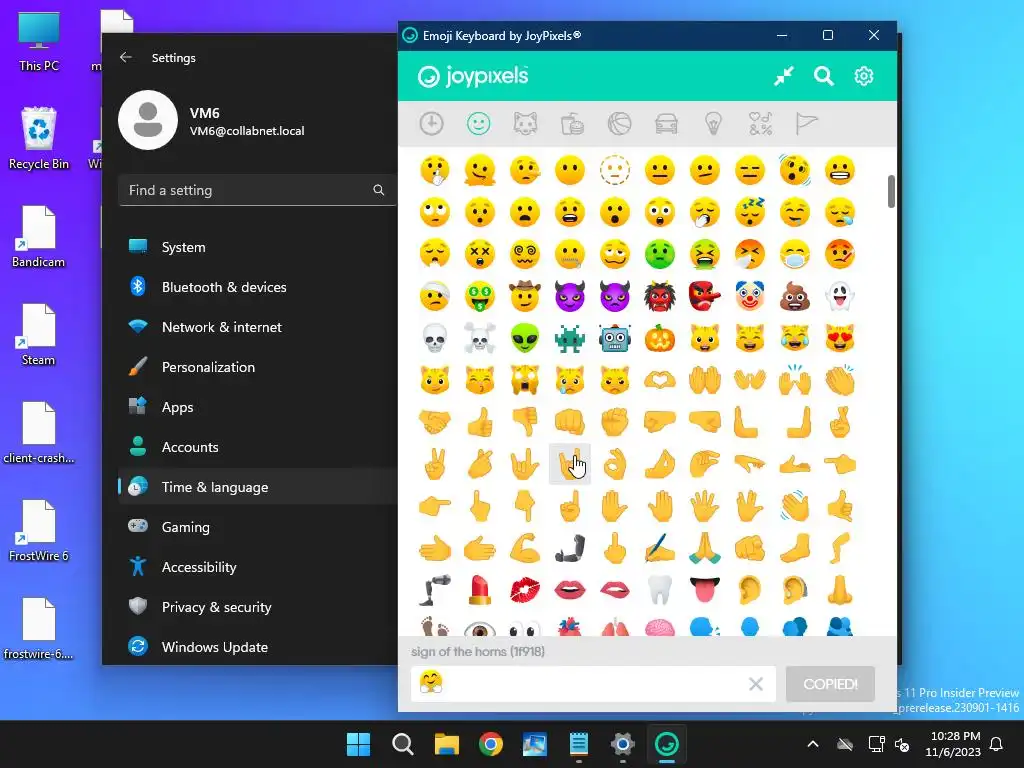
Task: Open JoyPixels settings gear
Action: coord(863,76)
